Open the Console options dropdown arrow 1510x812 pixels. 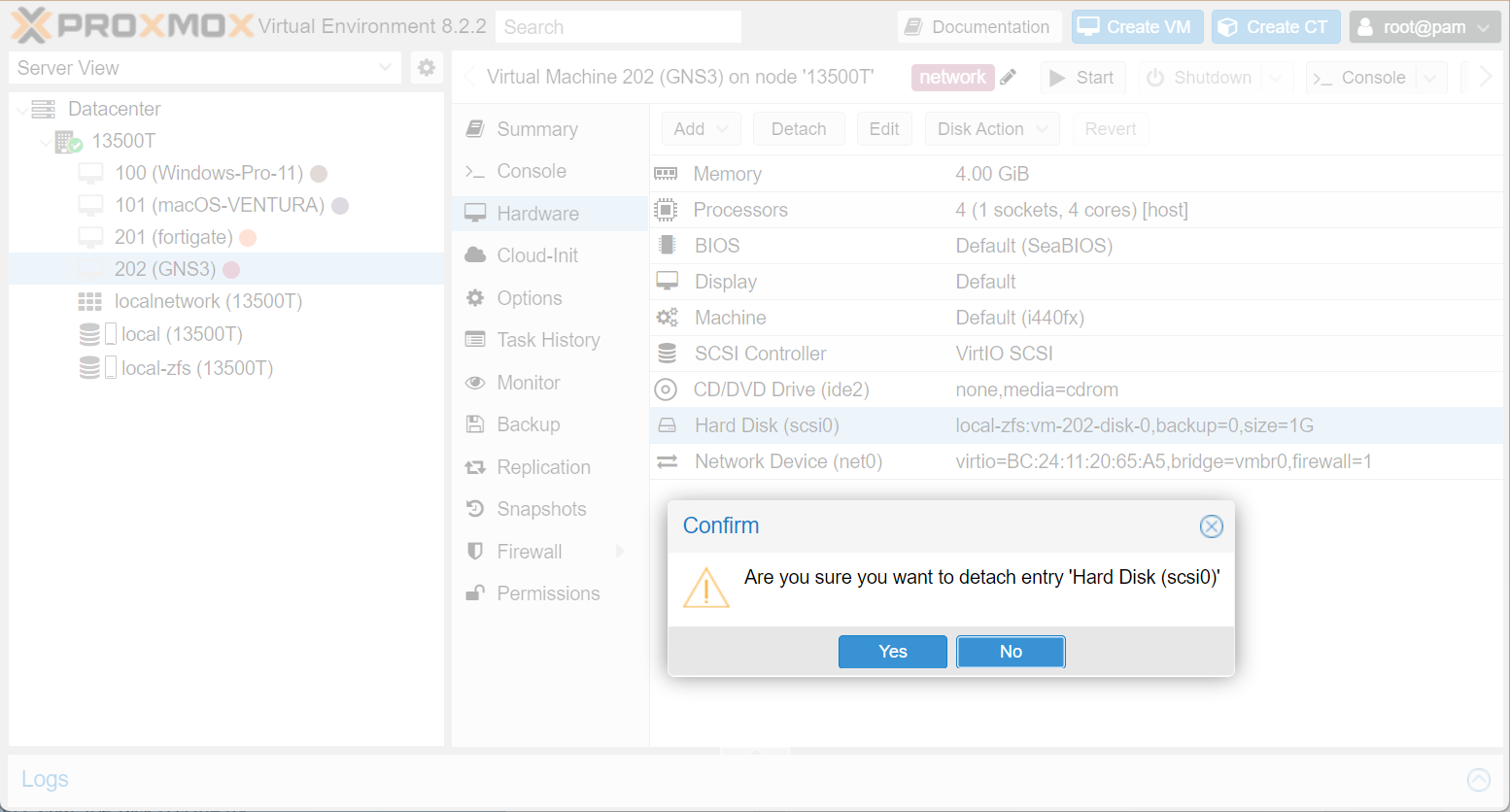pyautogui.click(x=1430, y=78)
